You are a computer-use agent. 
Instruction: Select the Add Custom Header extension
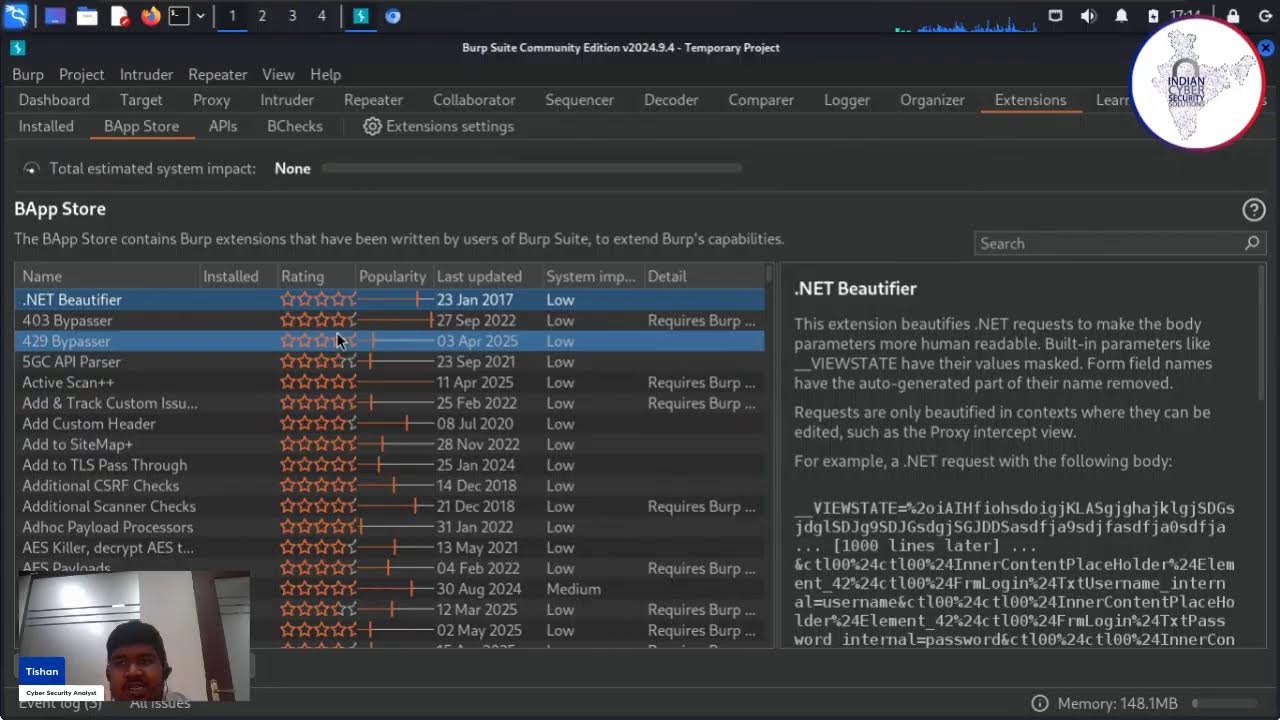389,424
